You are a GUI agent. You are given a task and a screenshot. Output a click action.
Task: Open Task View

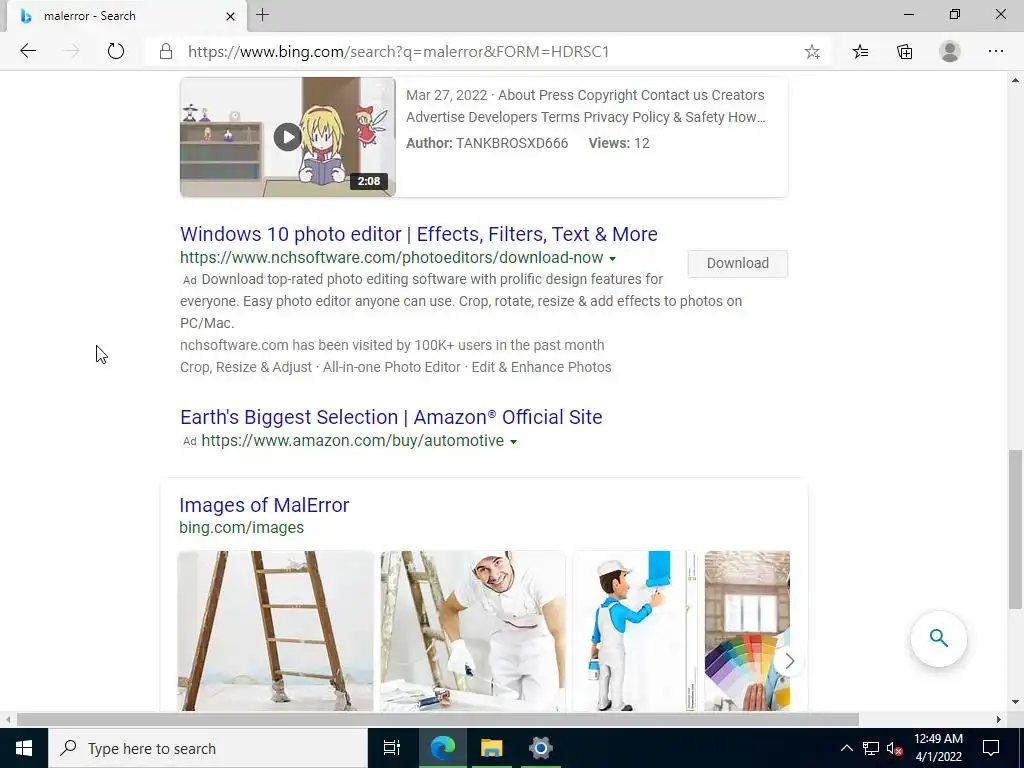pyautogui.click(x=392, y=748)
